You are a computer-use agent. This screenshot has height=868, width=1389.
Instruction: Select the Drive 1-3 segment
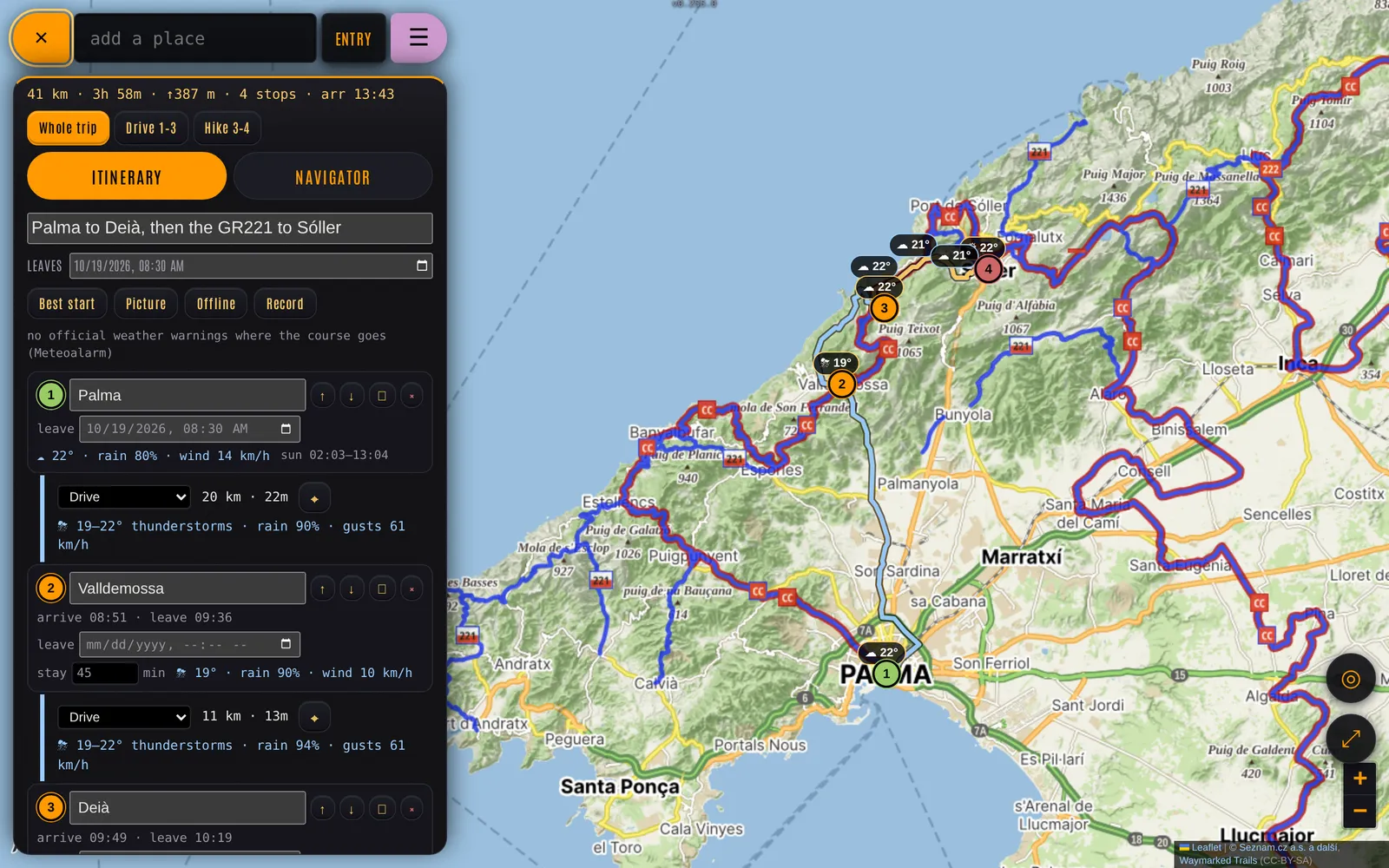[x=151, y=128]
